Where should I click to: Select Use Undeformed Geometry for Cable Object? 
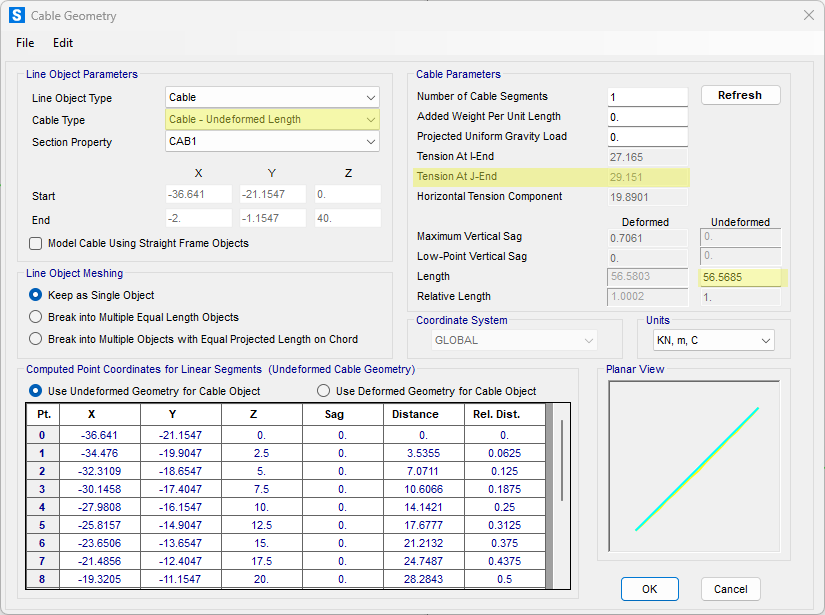click(x=36, y=391)
